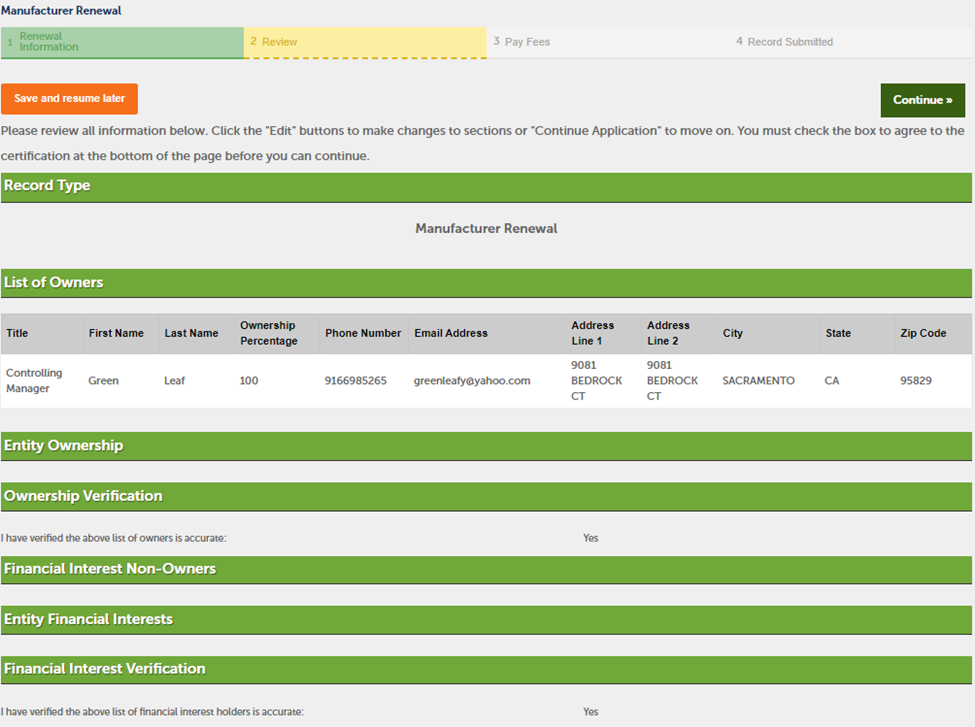Click the phone number 9166985265
975x727 pixels.
tap(355, 381)
